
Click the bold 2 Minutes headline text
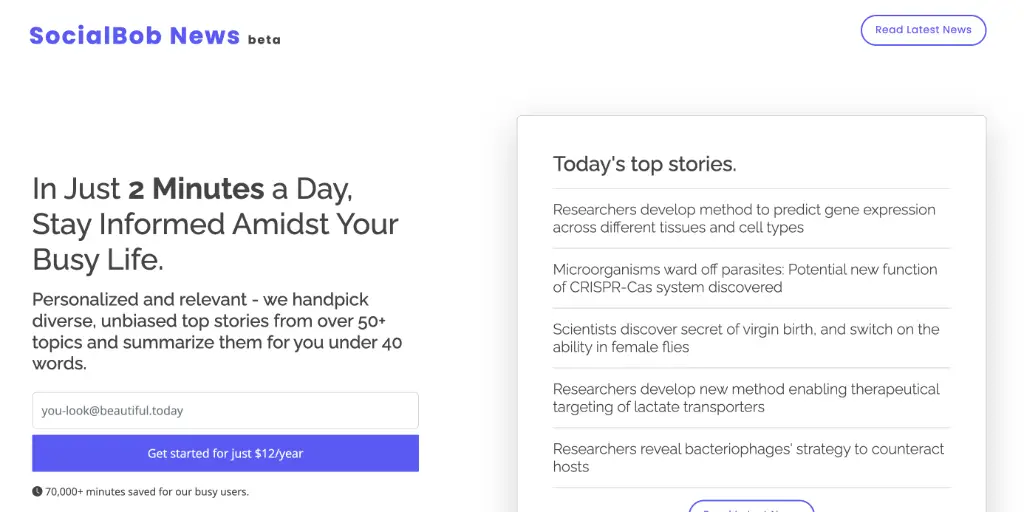point(196,188)
